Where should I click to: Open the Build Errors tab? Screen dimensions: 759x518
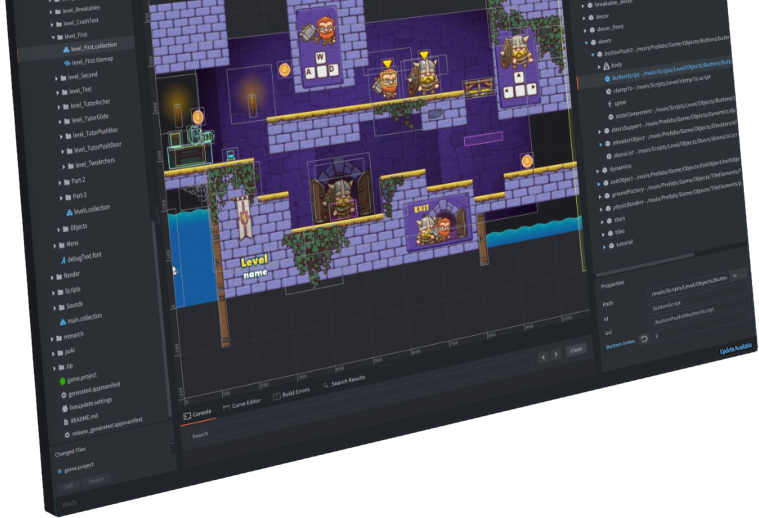click(291, 393)
